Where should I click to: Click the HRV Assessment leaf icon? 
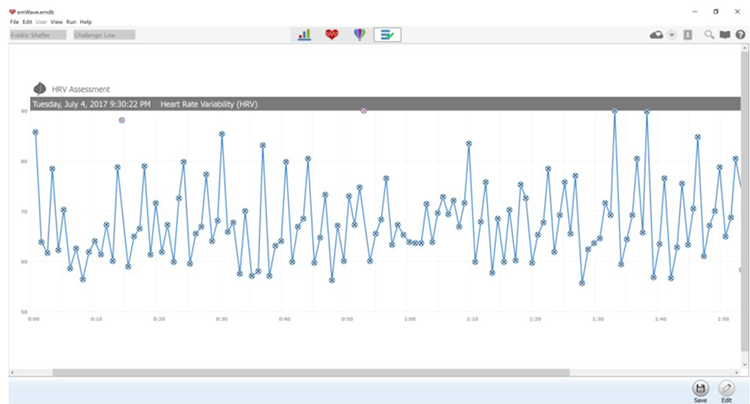[x=40, y=89]
